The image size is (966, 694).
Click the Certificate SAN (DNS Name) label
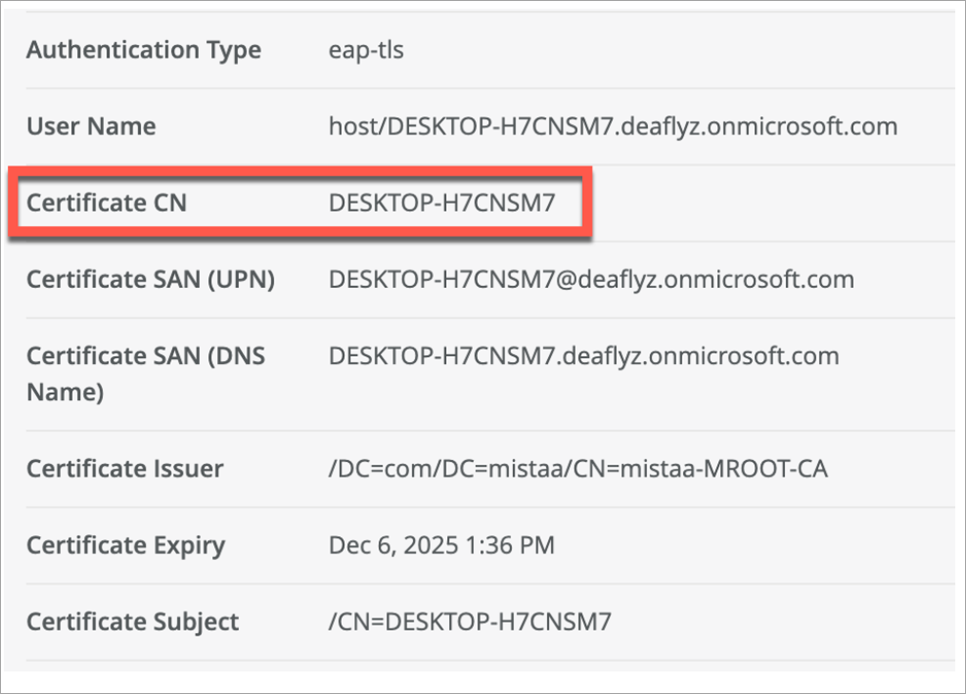[x=145, y=374]
